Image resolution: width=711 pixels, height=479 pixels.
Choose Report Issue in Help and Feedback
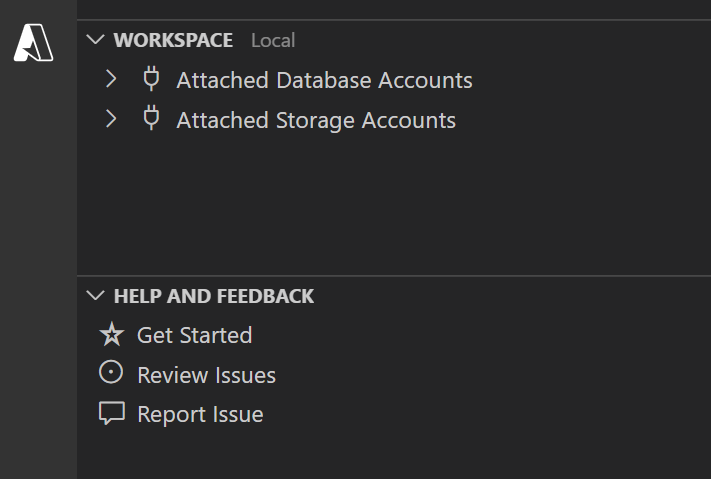(200, 414)
